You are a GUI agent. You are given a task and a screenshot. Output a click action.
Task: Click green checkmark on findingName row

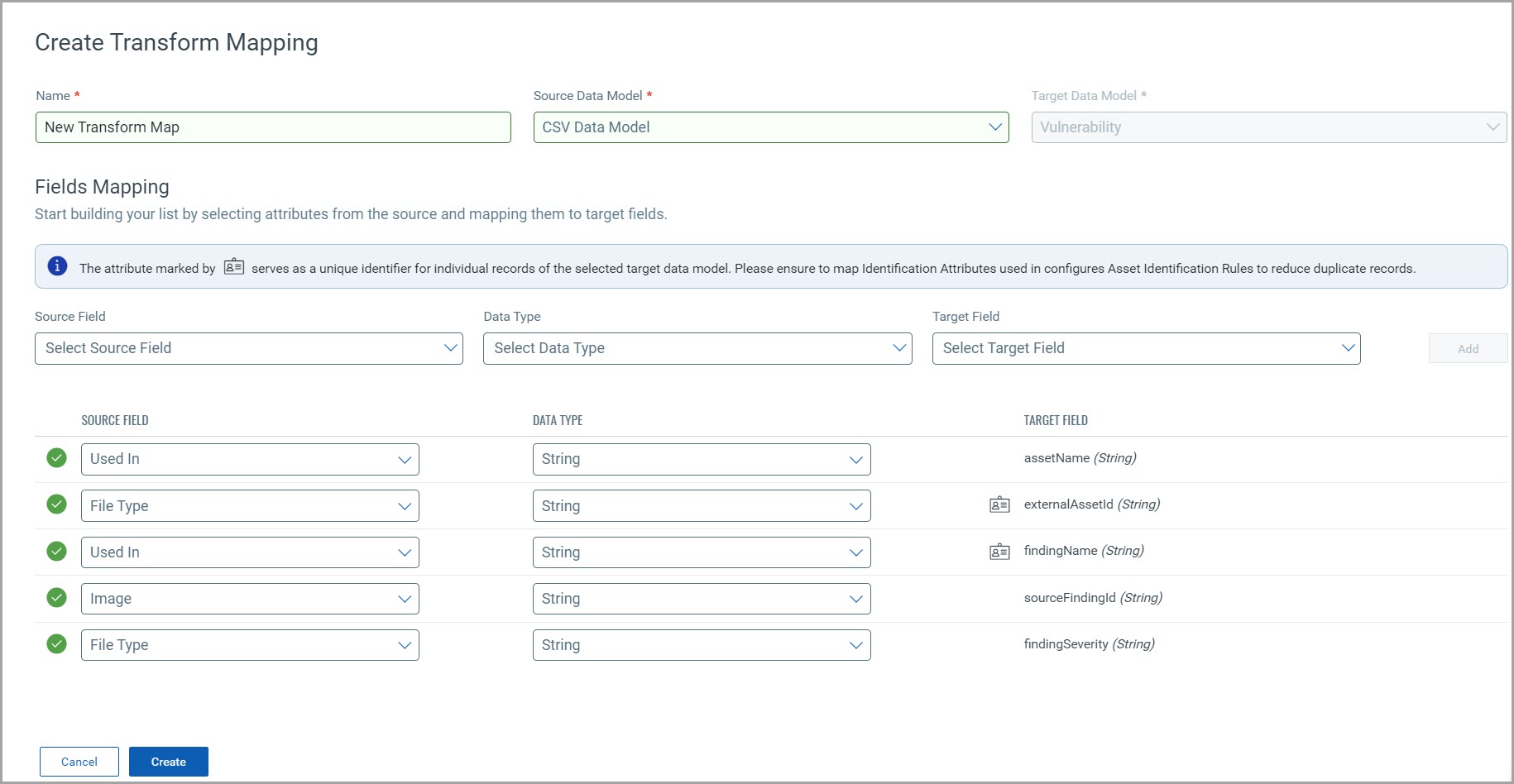[x=56, y=552]
